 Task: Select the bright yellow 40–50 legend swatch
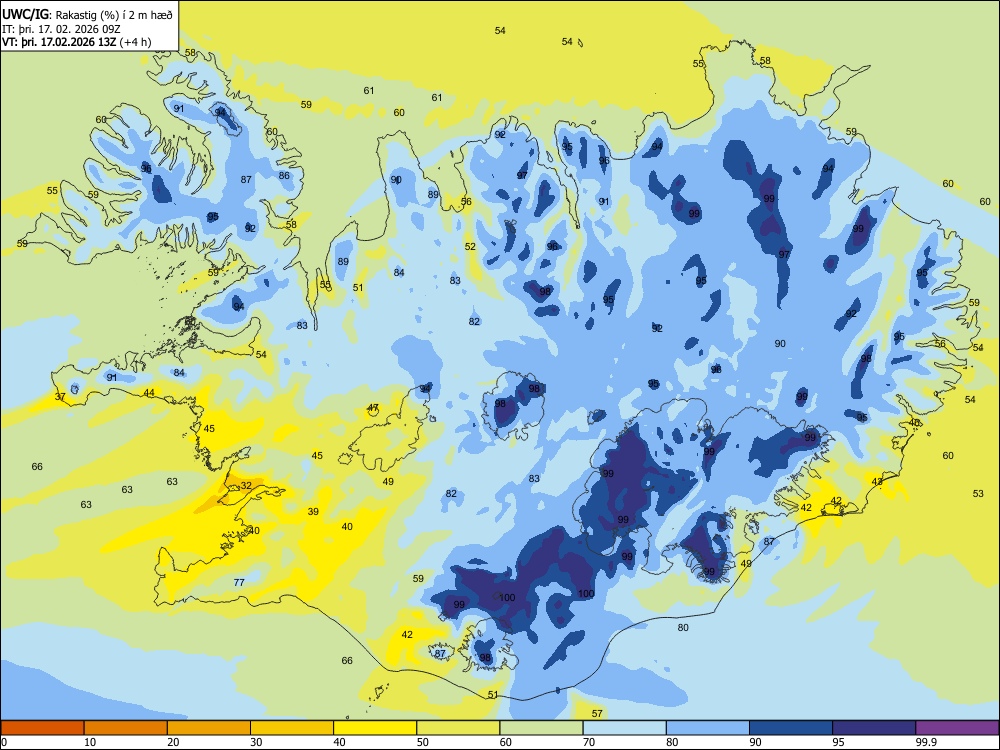pos(375,728)
